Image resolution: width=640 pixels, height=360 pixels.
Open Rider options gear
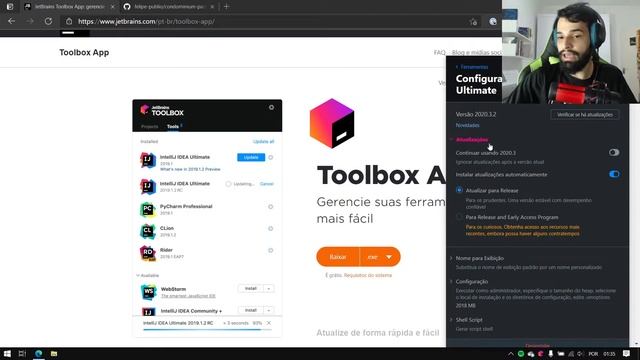tap(271, 250)
